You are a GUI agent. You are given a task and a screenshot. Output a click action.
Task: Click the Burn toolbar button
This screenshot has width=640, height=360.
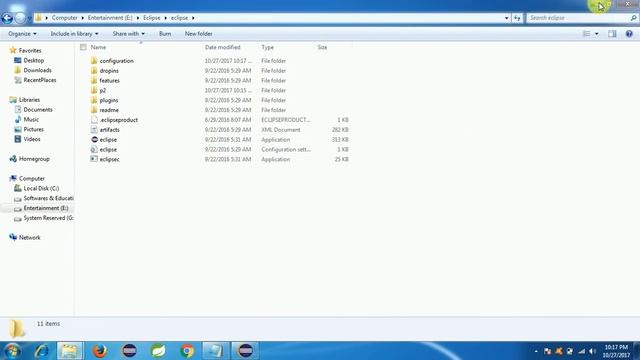click(x=165, y=34)
